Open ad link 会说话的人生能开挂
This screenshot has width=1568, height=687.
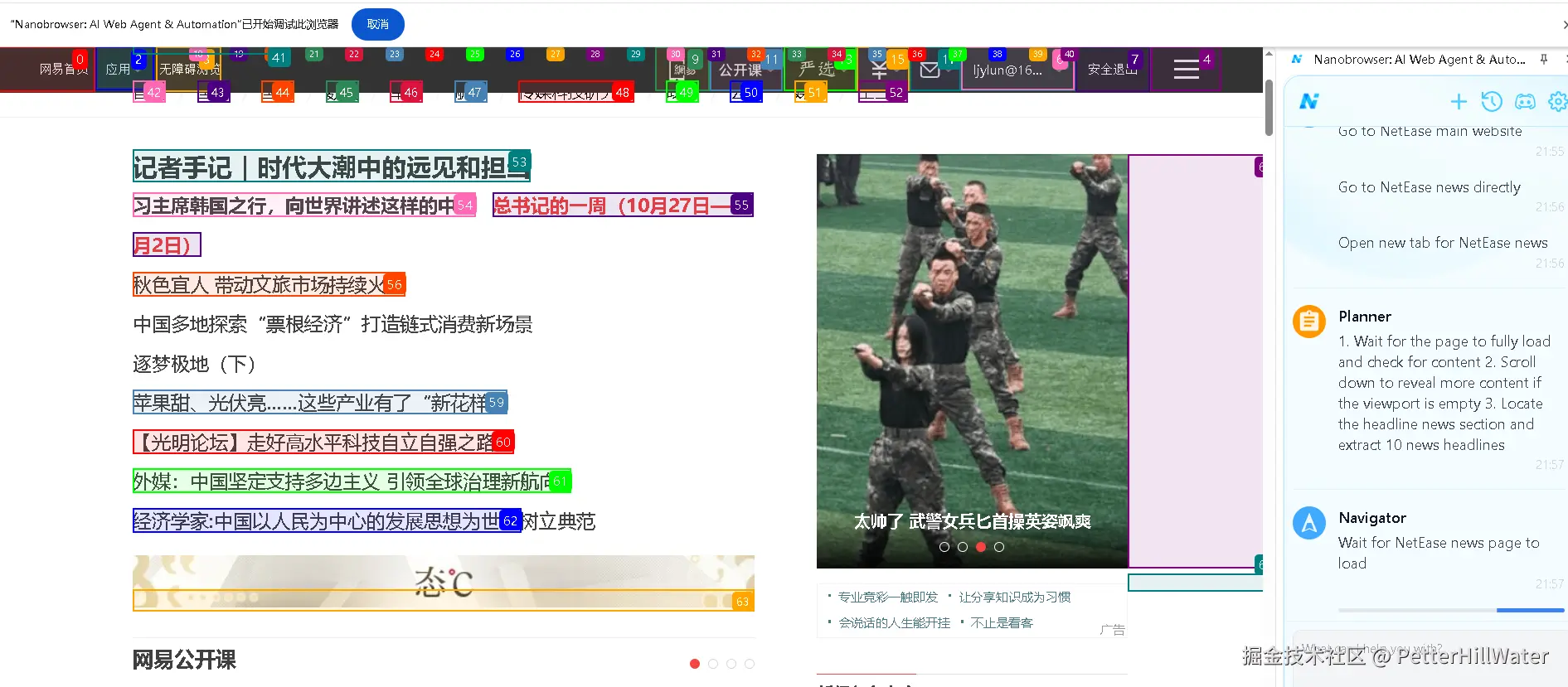coord(894,622)
